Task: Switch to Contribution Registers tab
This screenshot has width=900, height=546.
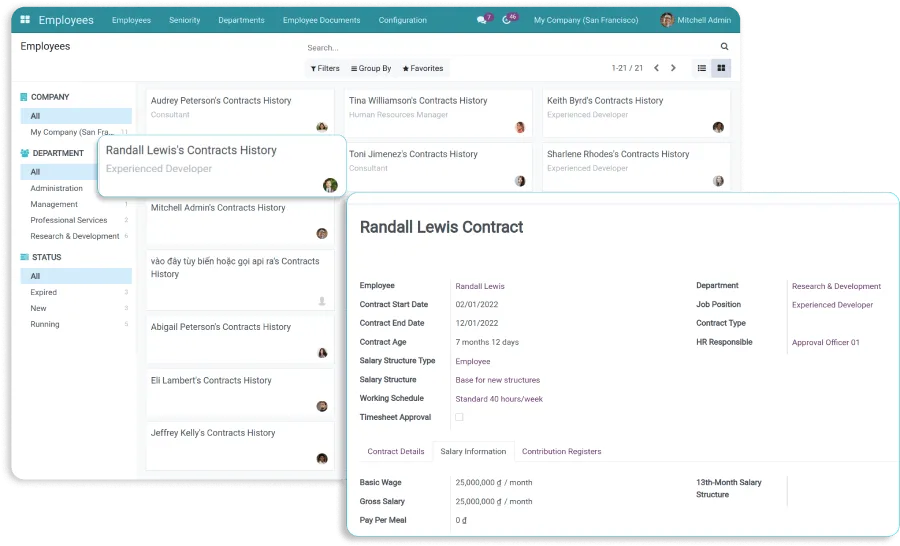Action: point(561,451)
